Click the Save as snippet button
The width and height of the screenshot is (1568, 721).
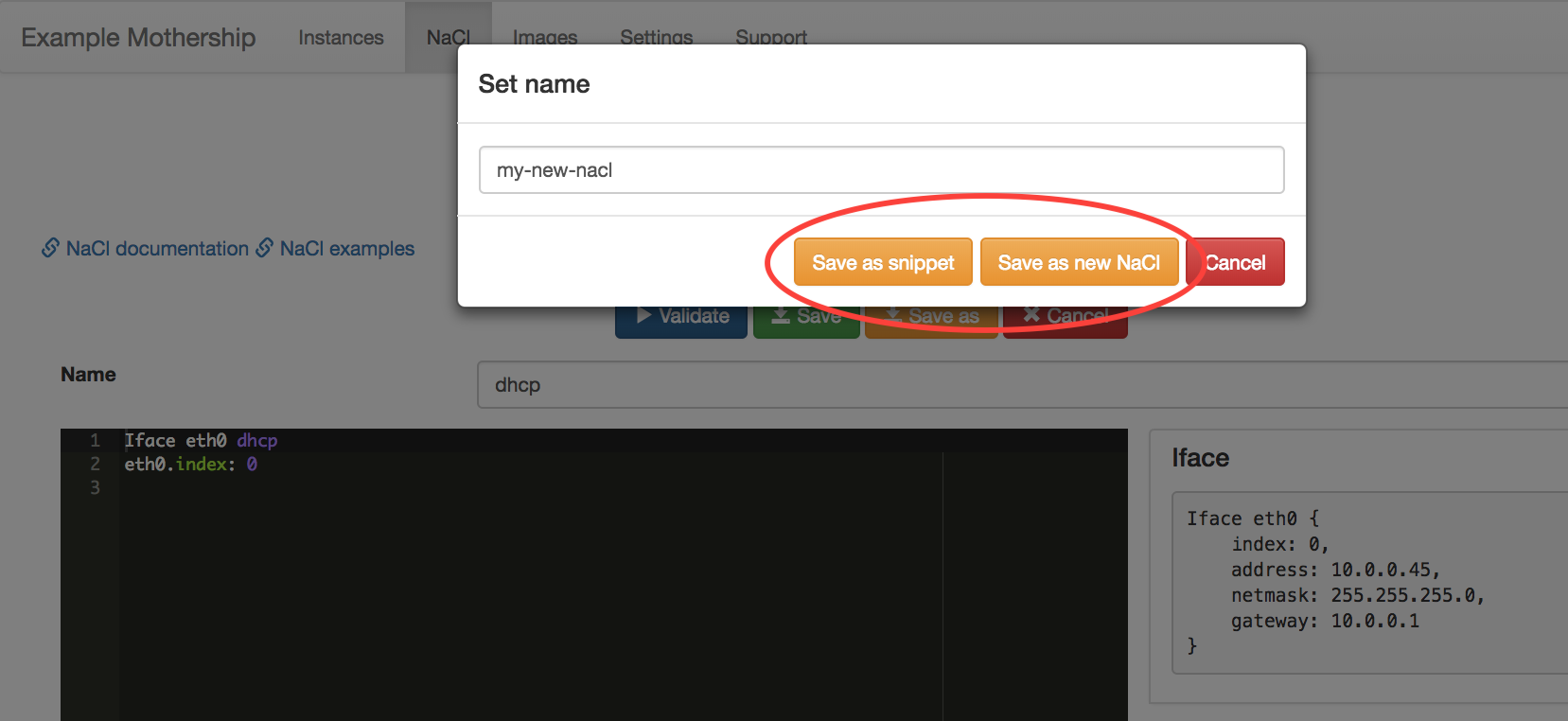[883, 262]
